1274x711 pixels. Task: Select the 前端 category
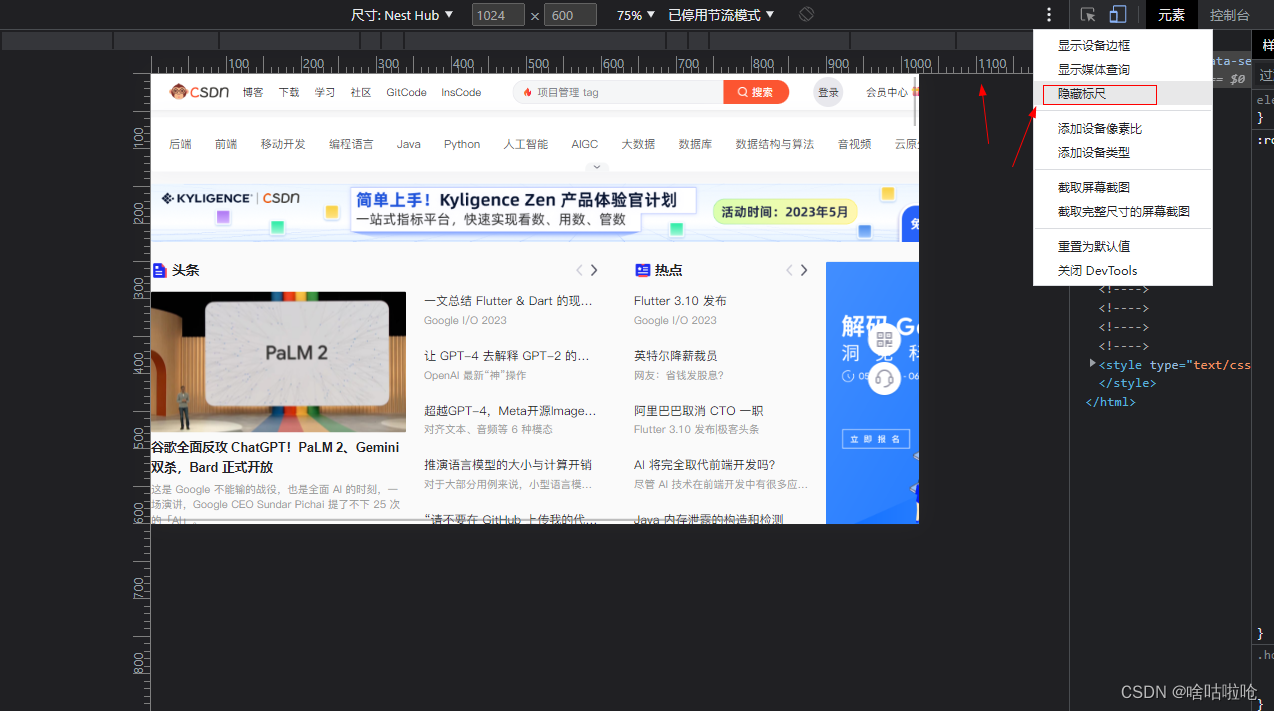coord(226,144)
